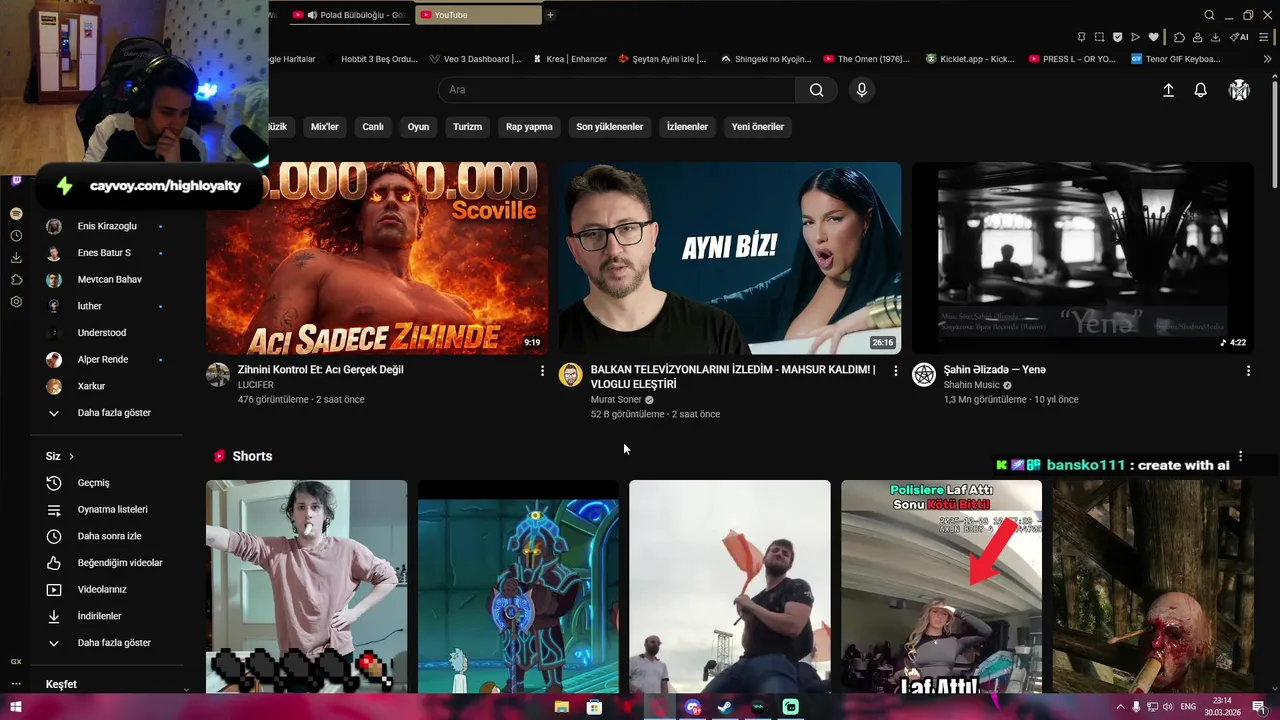1280x720 pixels.
Task: Open browser profile icon in toolbar
Action: [x=1198, y=37]
